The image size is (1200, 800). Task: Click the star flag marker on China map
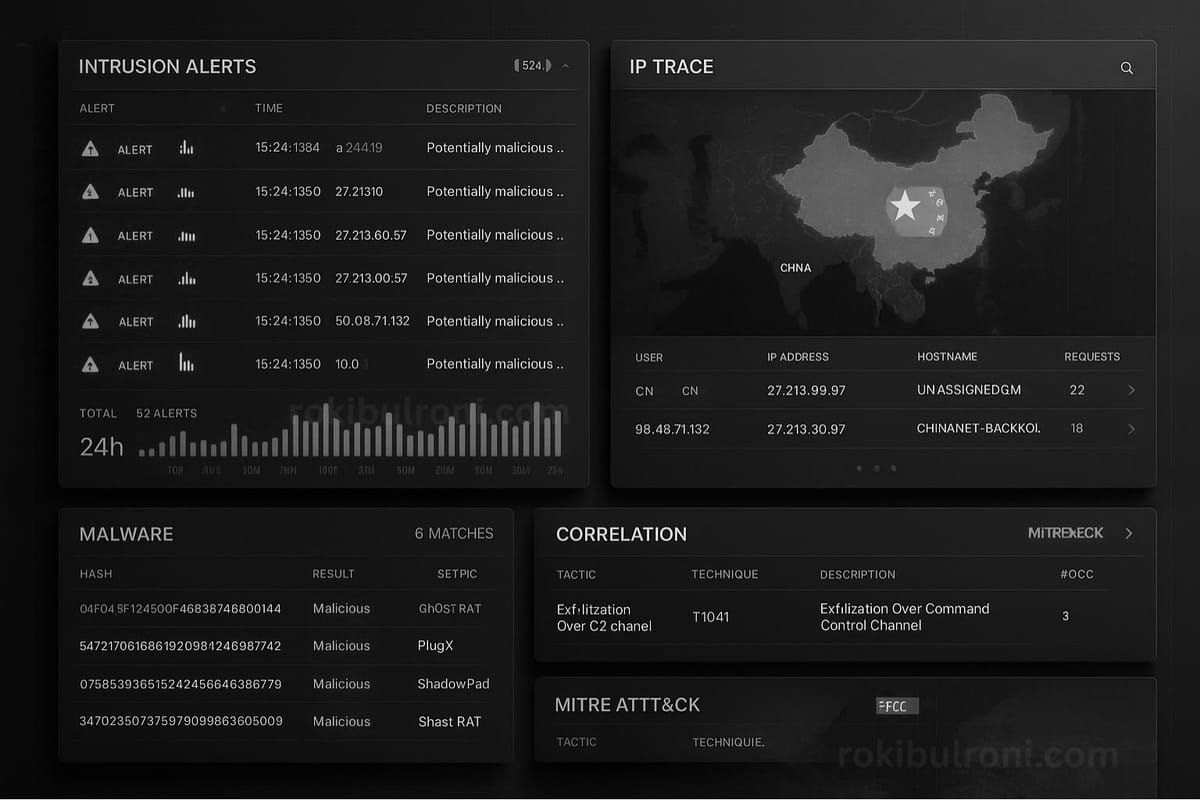pos(905,206)
